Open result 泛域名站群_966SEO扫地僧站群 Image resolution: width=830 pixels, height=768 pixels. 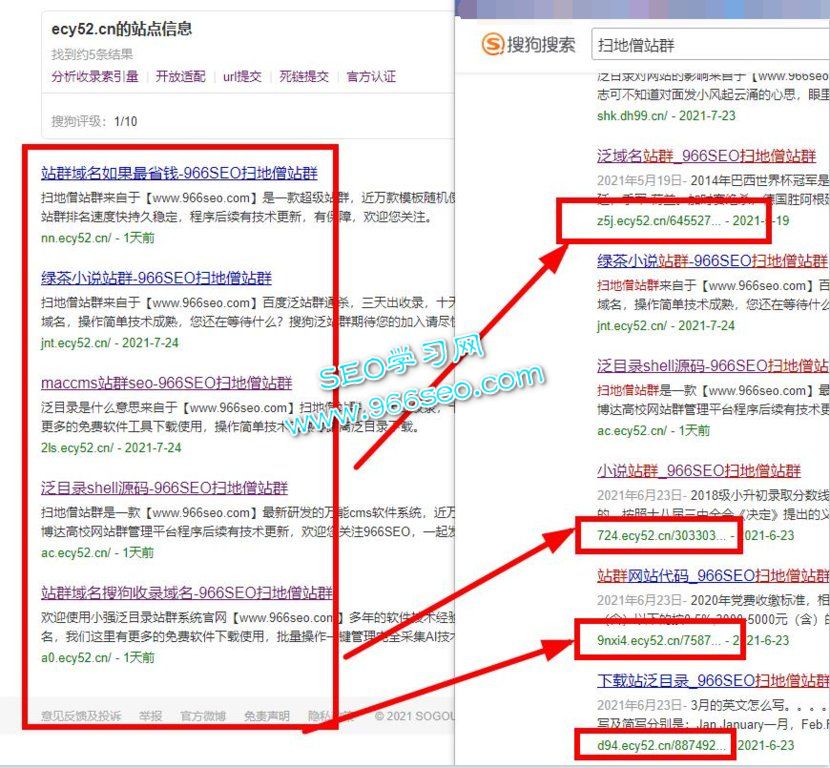coord(707,156)
